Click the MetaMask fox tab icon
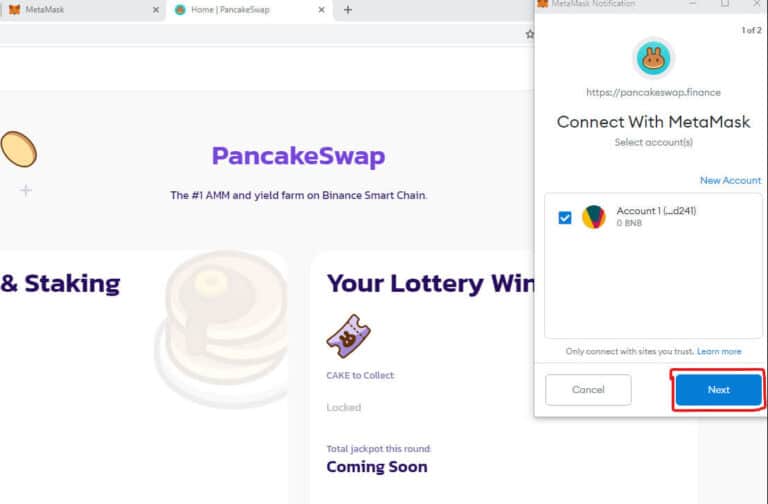 tap(15, 10)
